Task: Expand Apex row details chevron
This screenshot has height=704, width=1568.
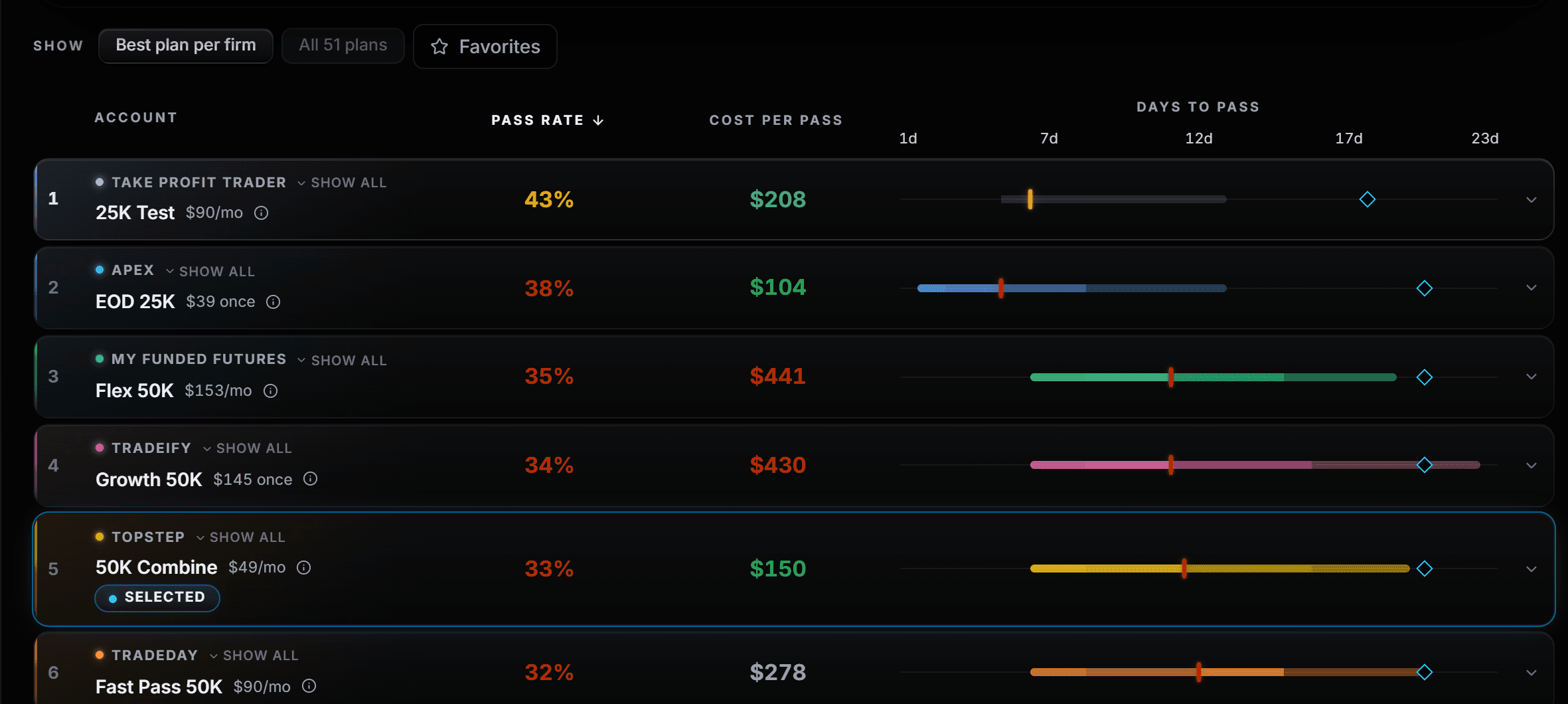Action: [1531, 288]
